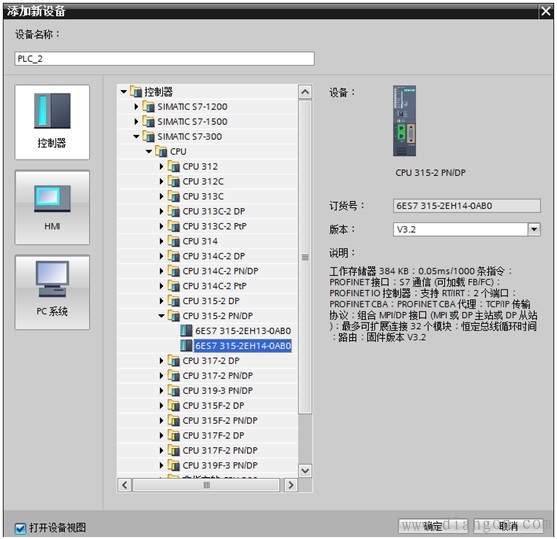Click the SIMATIC S7-1200 folder icon
Image resolution: width=557 pixels, height=539 pixels.
(x=148, y=107)
